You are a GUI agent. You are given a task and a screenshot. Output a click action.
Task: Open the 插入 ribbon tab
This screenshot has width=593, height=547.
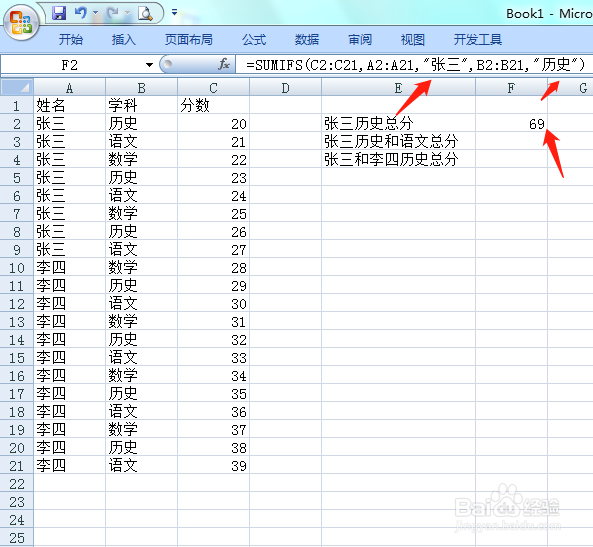124,39
